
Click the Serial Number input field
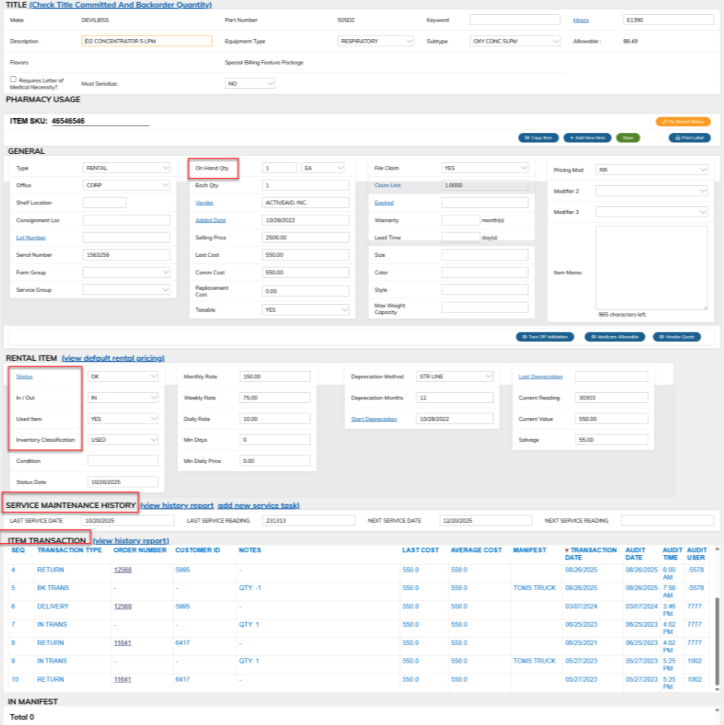click(126, 255)
